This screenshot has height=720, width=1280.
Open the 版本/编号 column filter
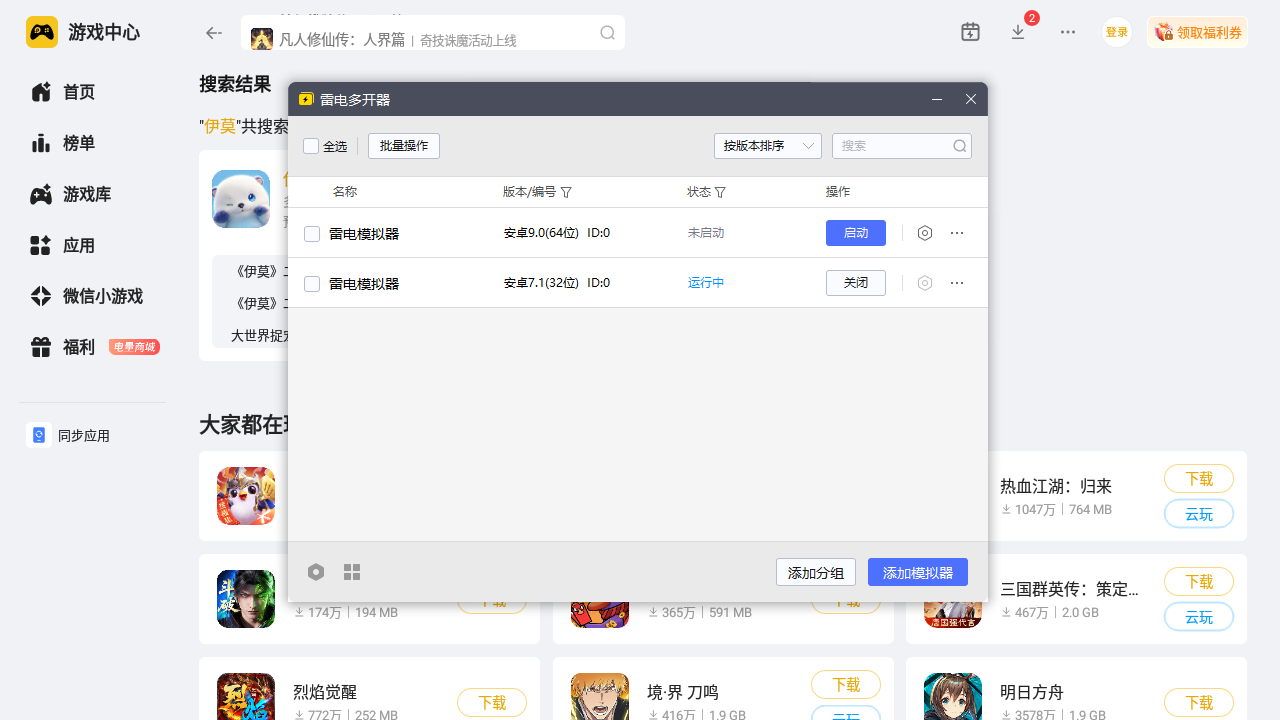click(x=566, y=192)
